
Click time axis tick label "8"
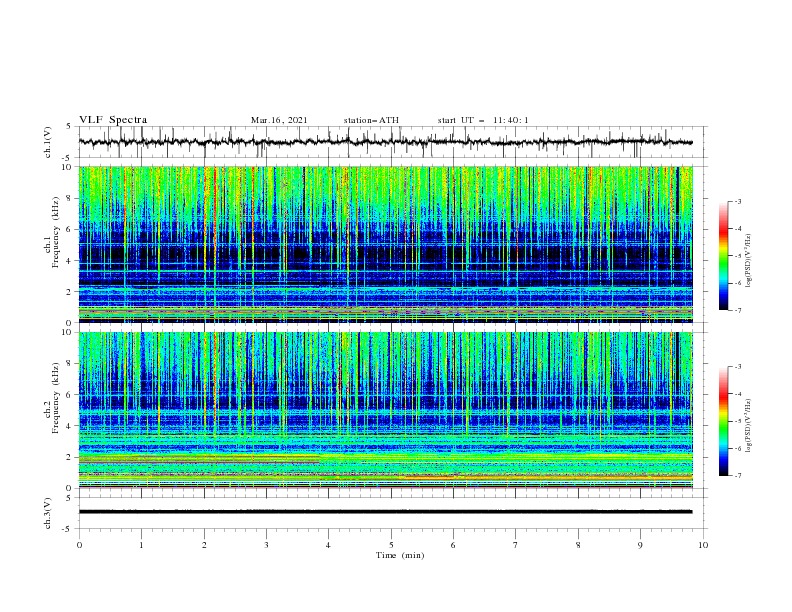[578, 545]
